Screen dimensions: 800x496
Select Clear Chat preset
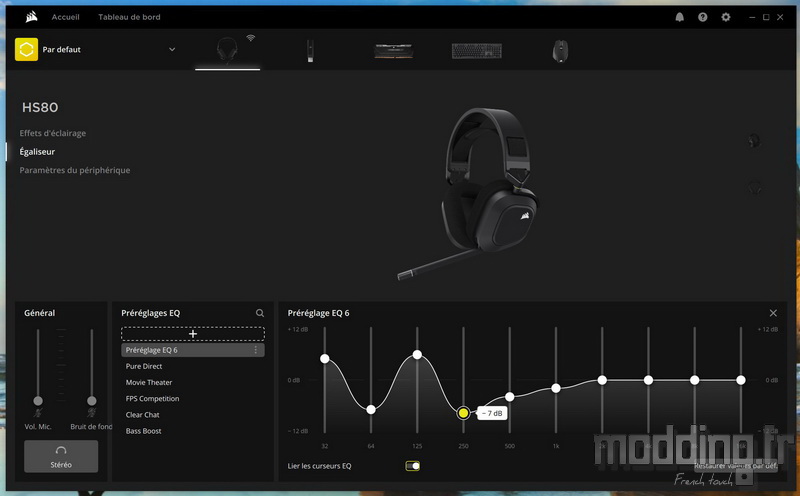[142, 415]
